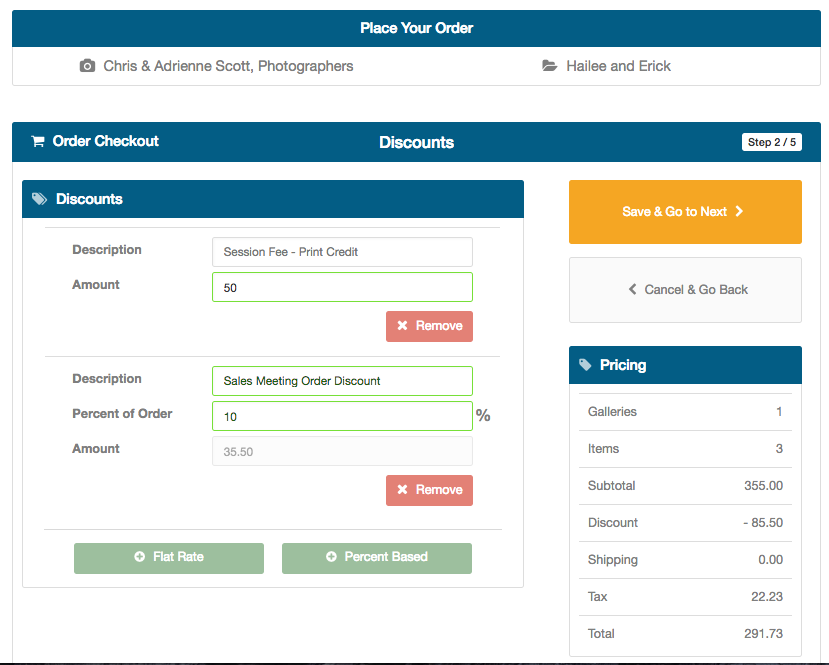Viewport: 829px width, 665px height.
Task: Cancel & Go Back to previous step
Action: pos(685,290)
